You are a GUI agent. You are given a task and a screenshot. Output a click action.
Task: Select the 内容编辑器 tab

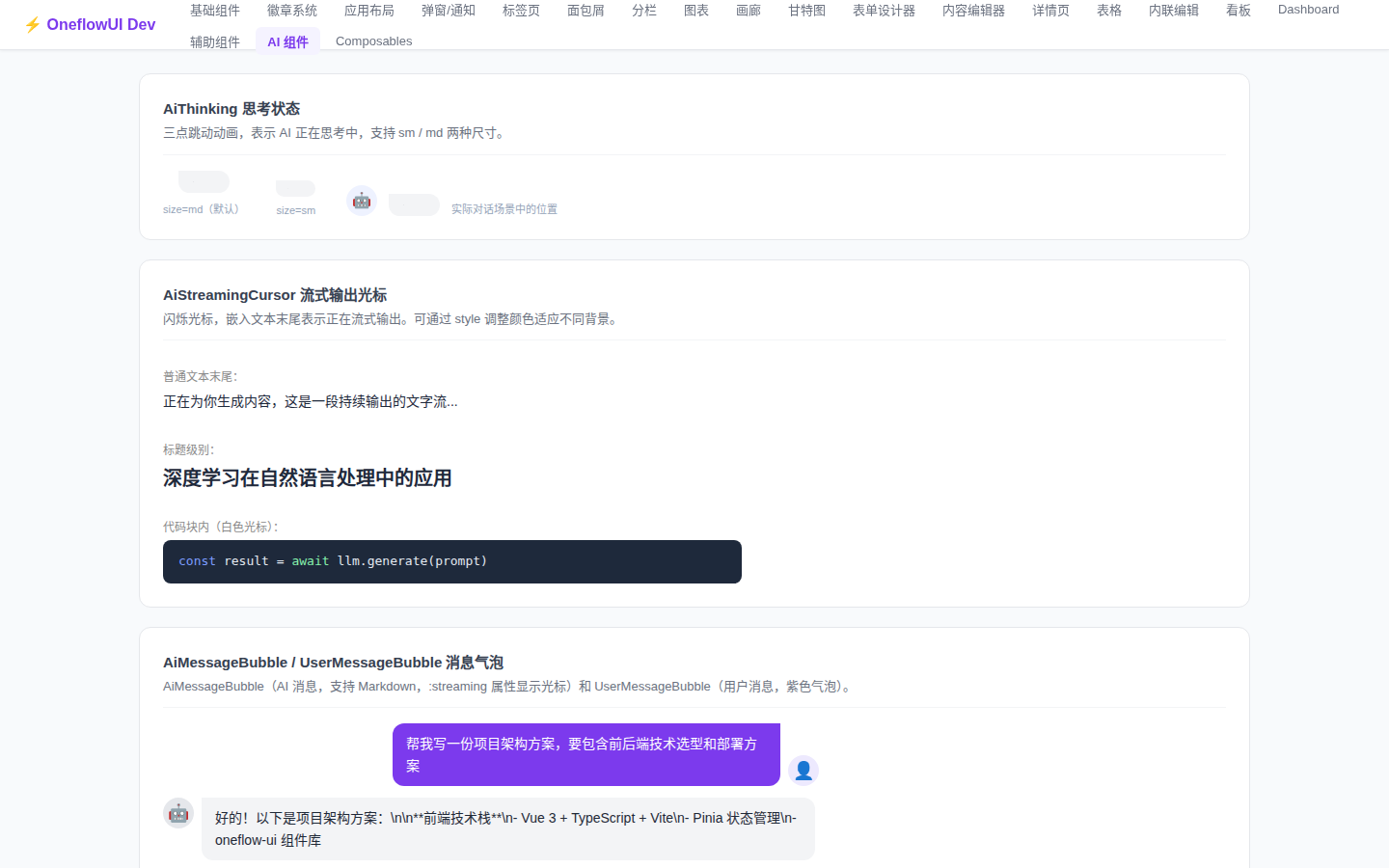point(974,11)
